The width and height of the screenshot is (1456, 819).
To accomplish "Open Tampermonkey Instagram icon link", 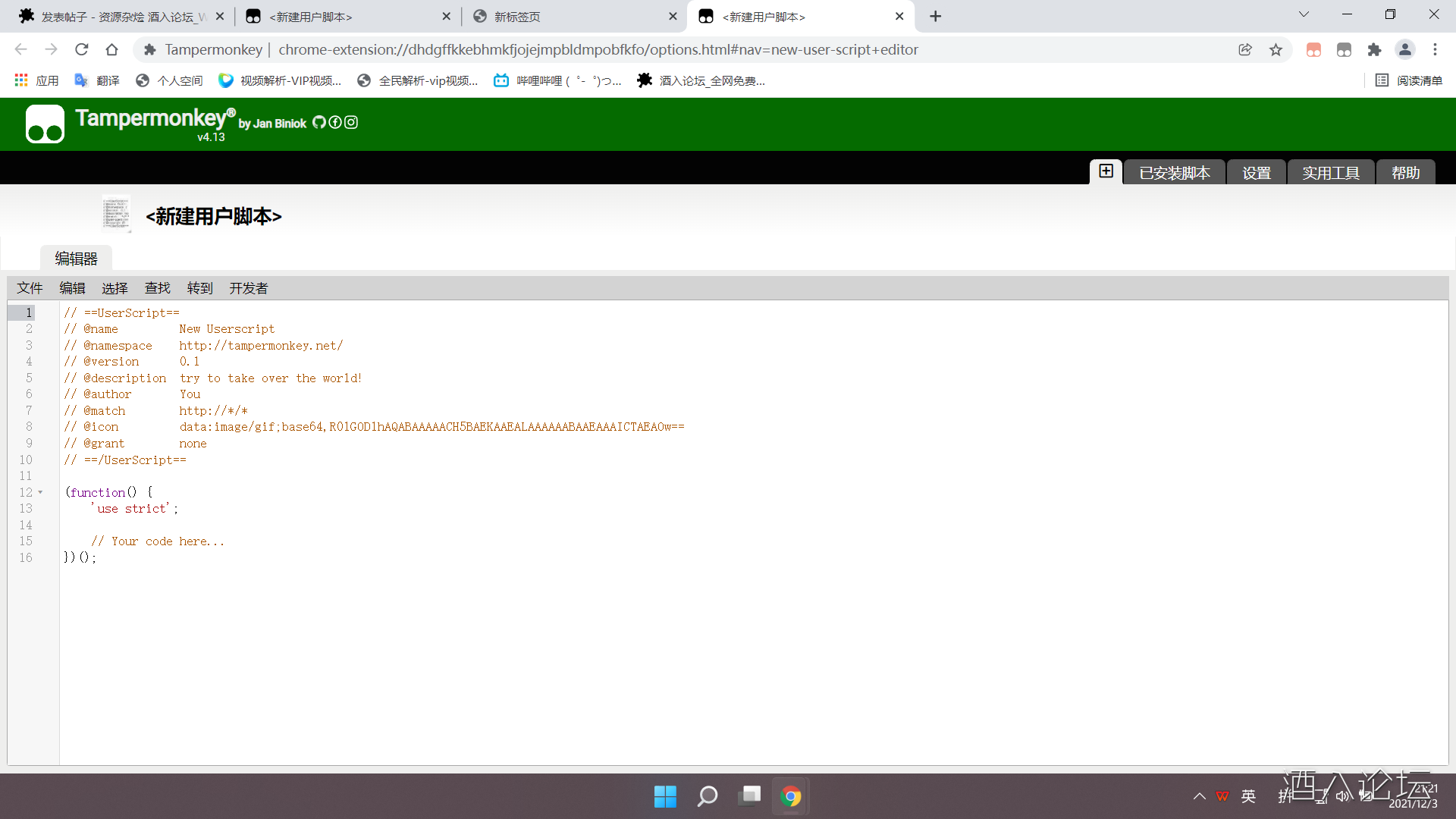I will [x=351, y=123].
